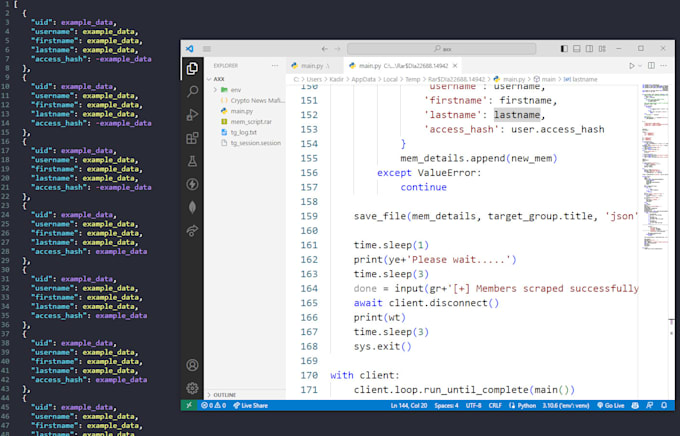Open the hamburger application menu
This screenshot has height=436, width=680.
(x=207, y=49)
